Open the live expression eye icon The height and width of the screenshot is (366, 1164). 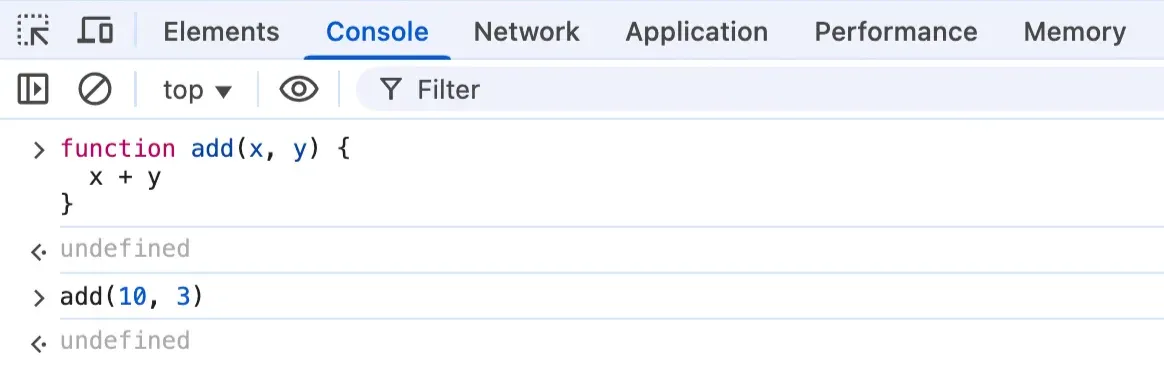tap(298, 89)
